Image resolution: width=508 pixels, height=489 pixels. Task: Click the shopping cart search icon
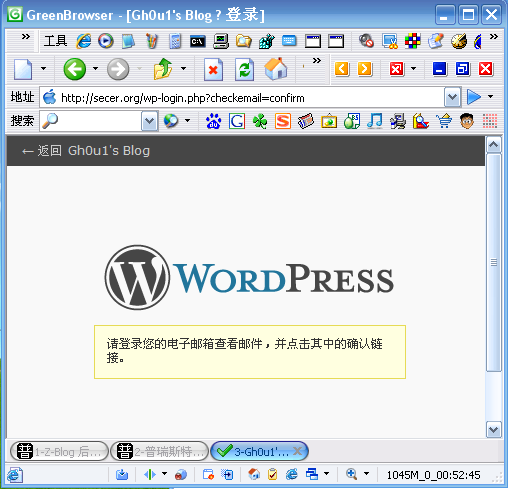click(x=444, y=121)
